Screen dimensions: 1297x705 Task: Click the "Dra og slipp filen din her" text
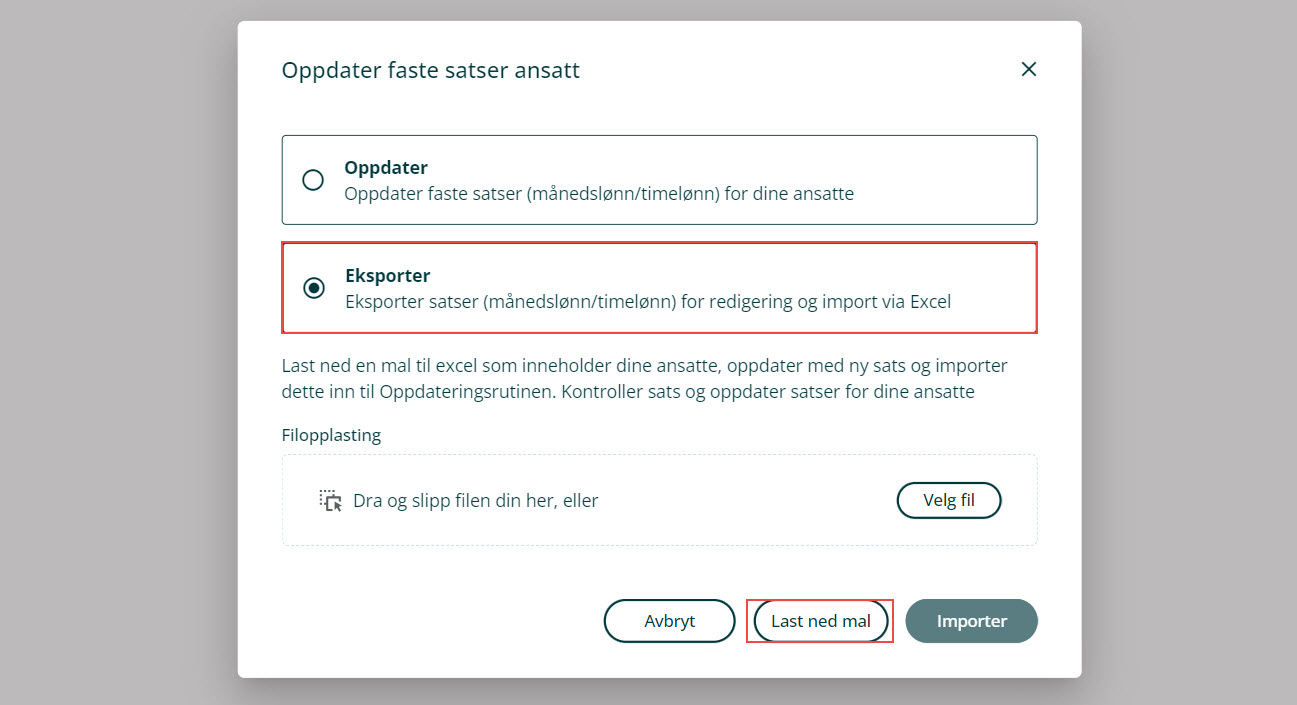475,501
